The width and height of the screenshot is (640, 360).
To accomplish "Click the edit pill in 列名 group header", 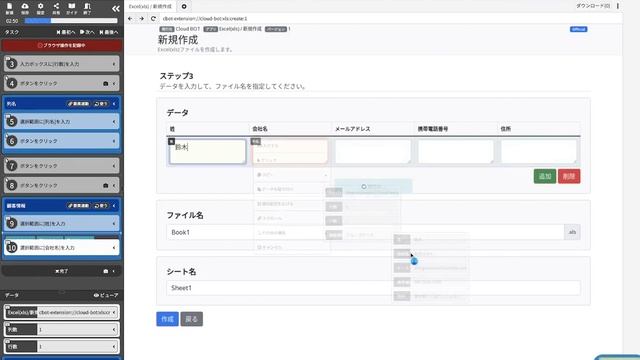I will click(78, 104).
